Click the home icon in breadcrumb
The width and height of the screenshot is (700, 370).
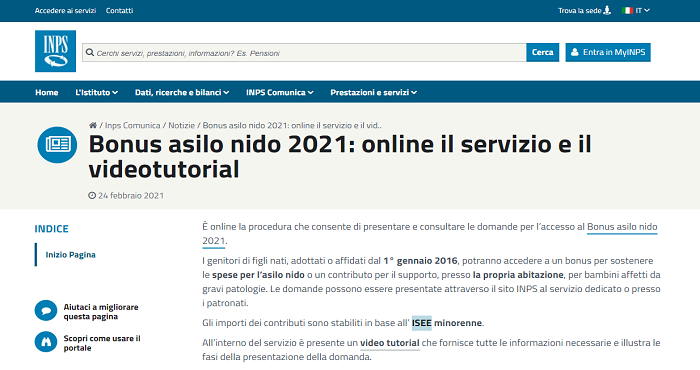[x=93, y=125]
